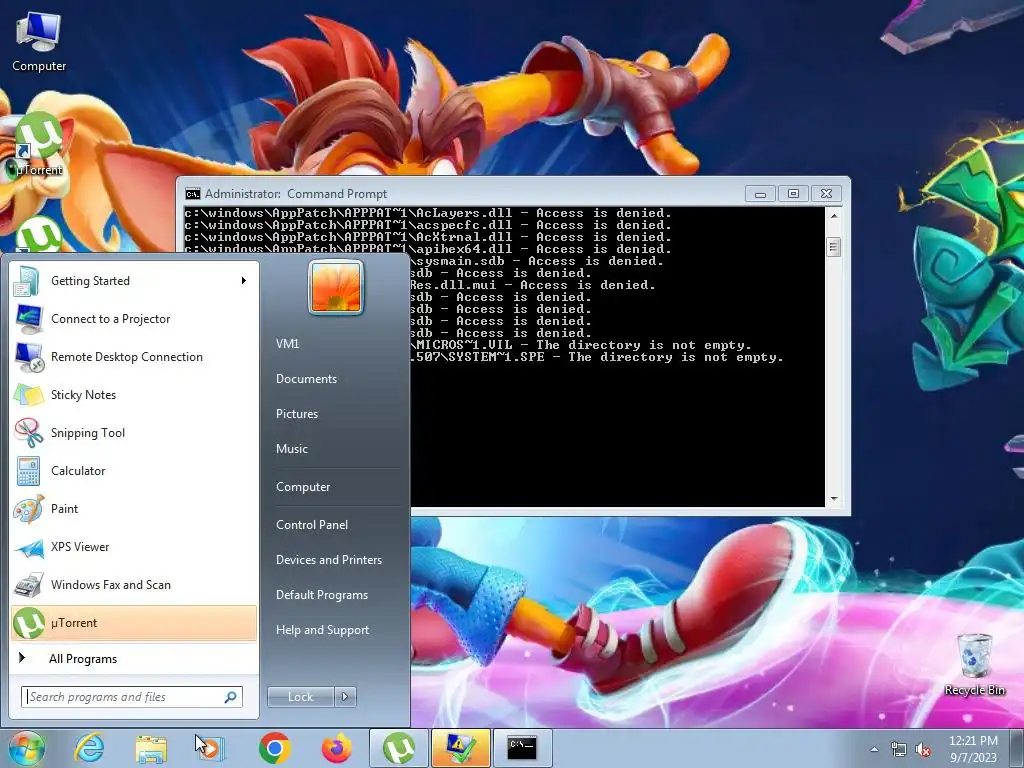Click the Connect to a Projector icon

click(x=28, y=319)
